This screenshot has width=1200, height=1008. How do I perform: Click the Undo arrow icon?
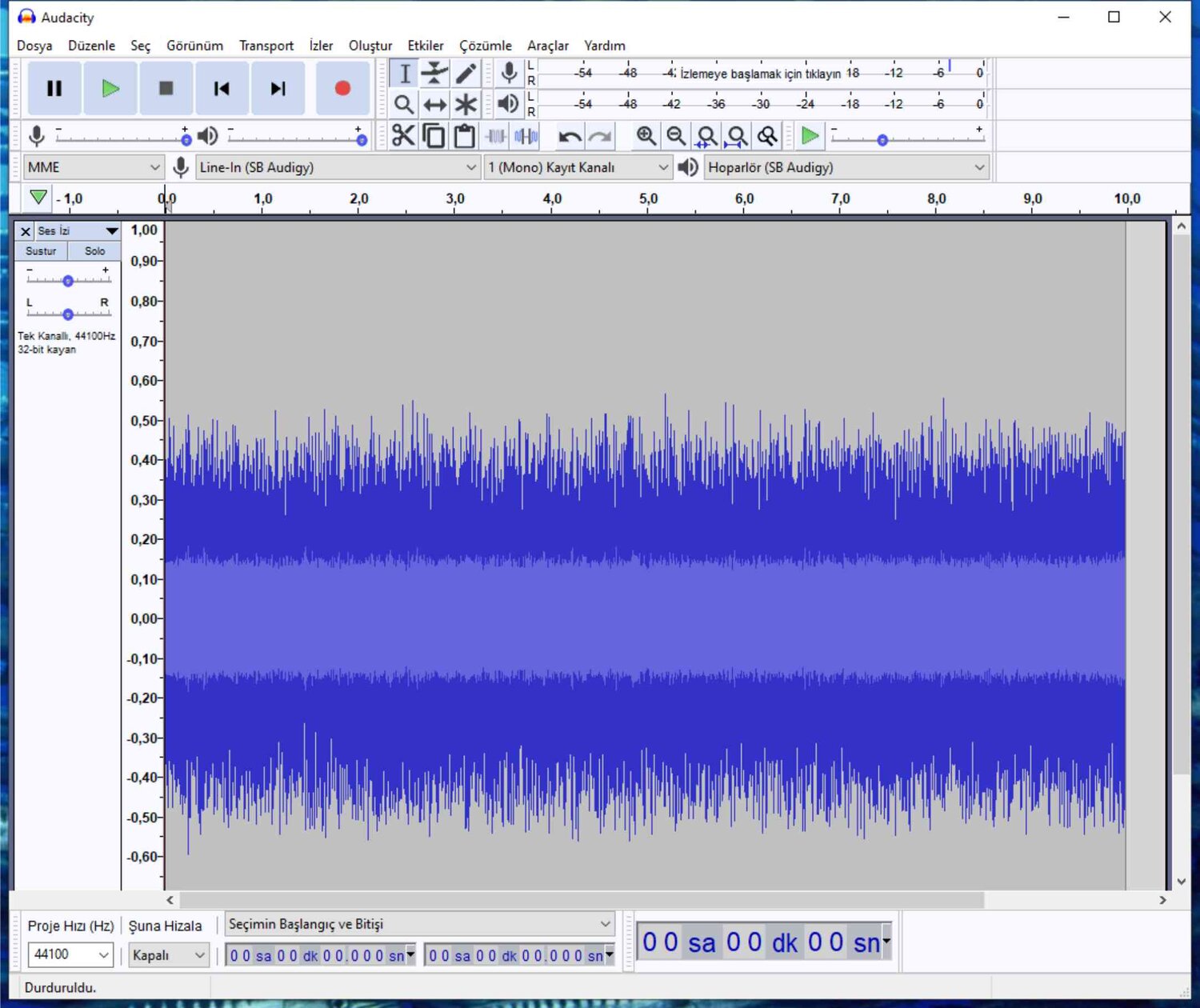(570, 137)
